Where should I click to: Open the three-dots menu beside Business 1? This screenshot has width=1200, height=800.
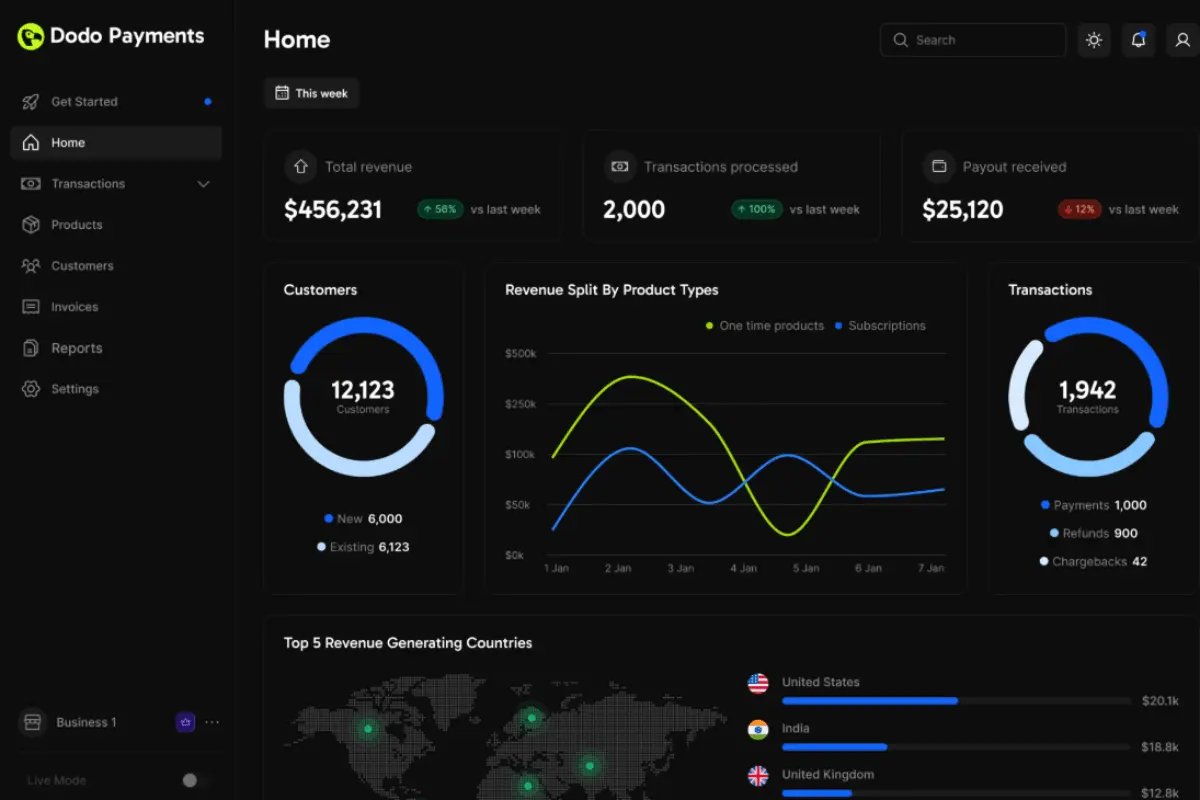pyautogui.click(x=212, y=722)
